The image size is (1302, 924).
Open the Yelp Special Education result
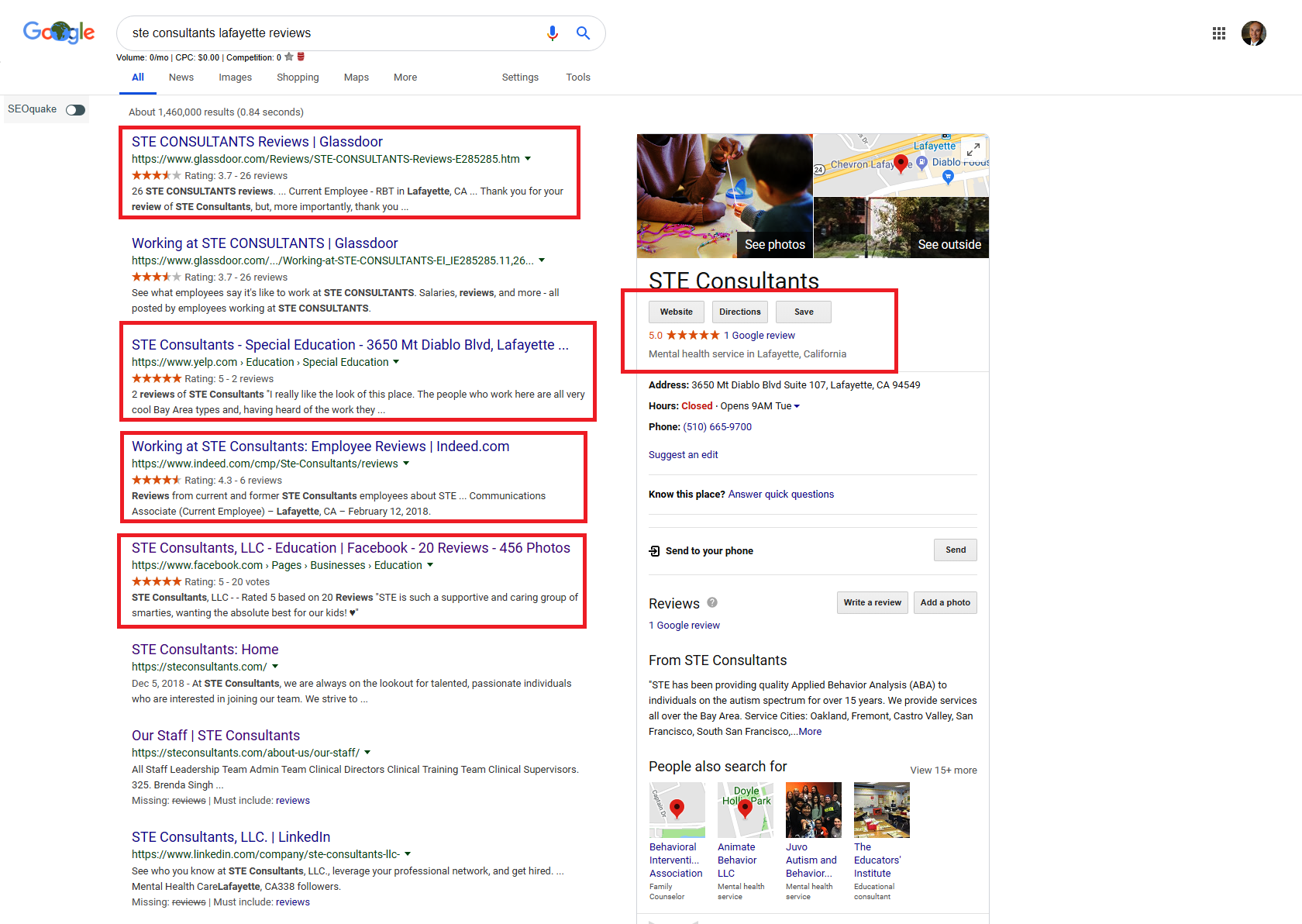click(350, 345)
